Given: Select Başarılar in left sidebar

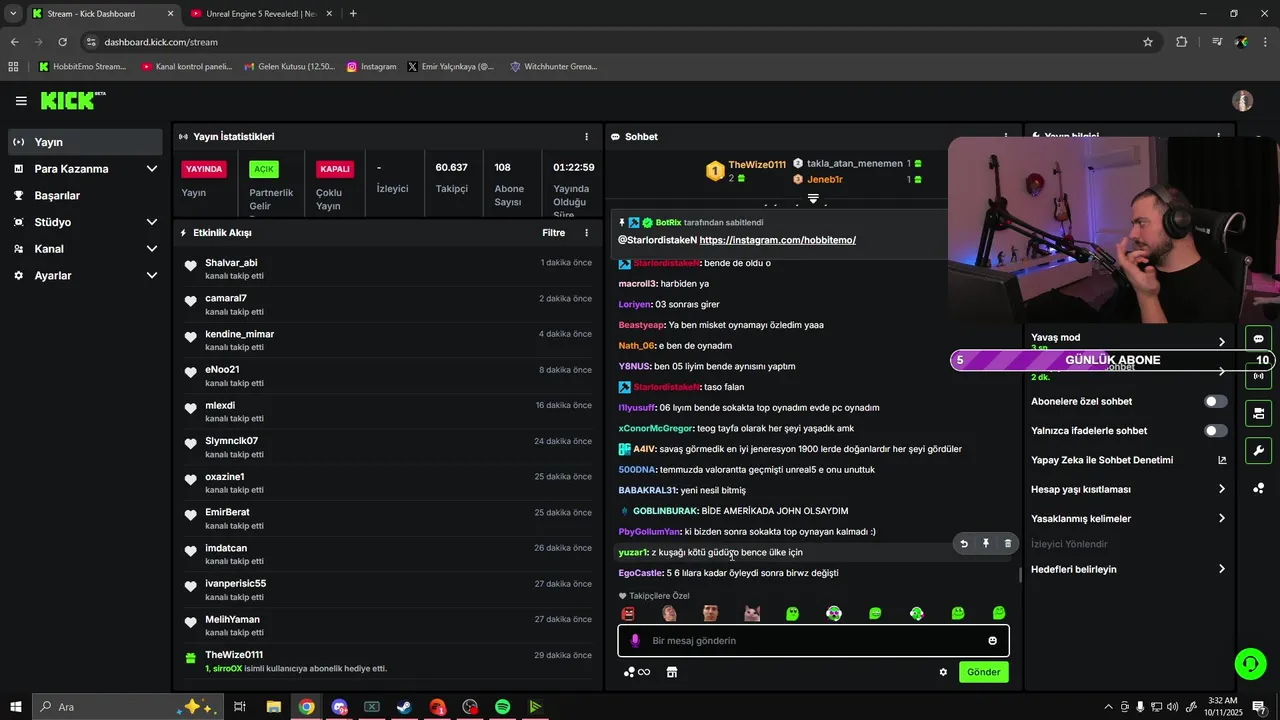Looking at the screenshot, I should [86, 196].
